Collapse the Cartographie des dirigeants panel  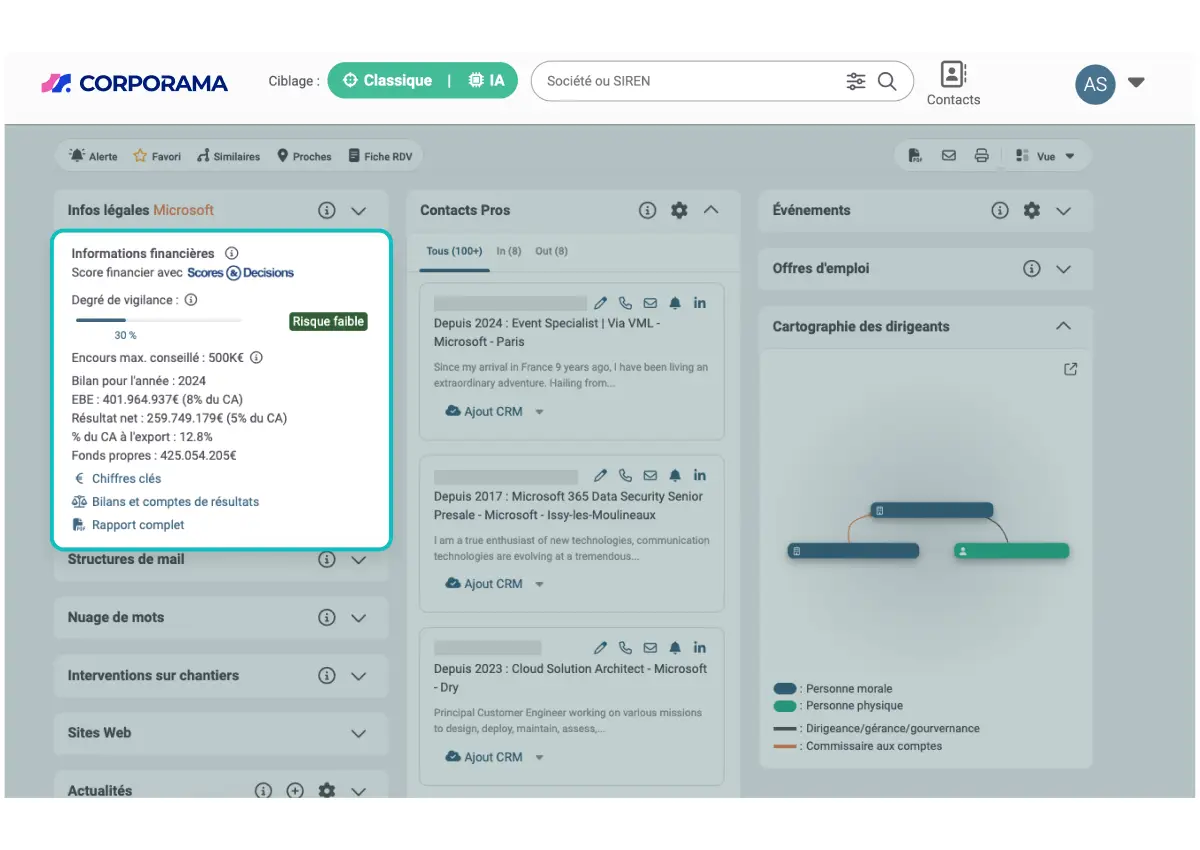click(x=1063, y=326)
